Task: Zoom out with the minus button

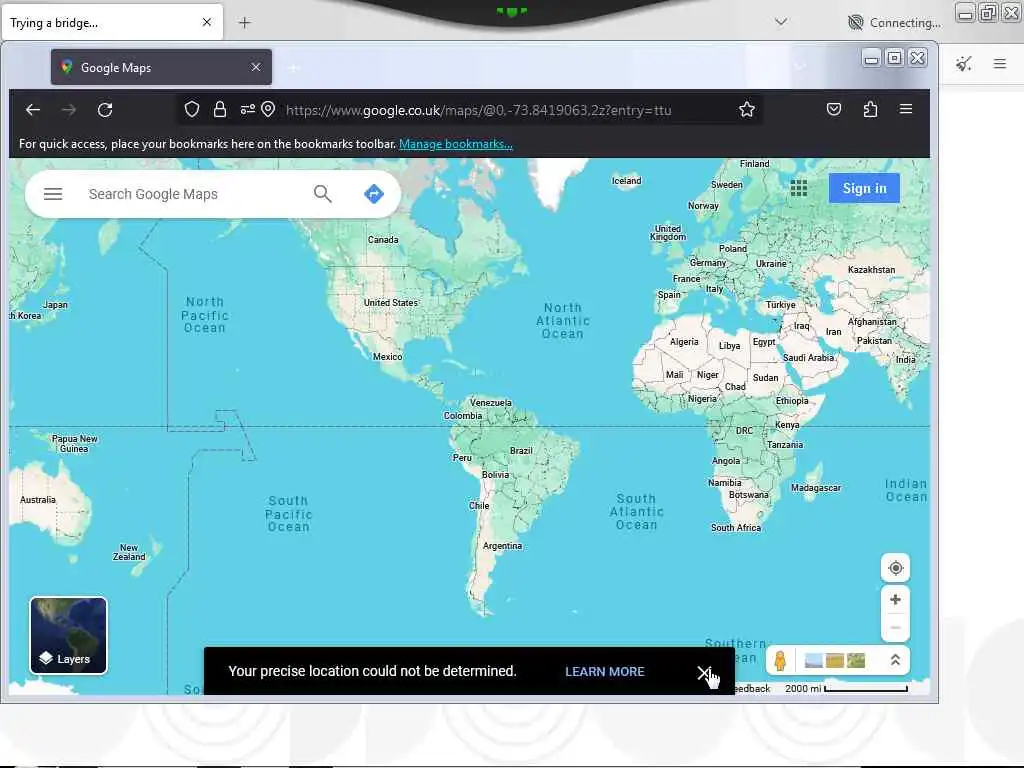Action: point(895,628)
